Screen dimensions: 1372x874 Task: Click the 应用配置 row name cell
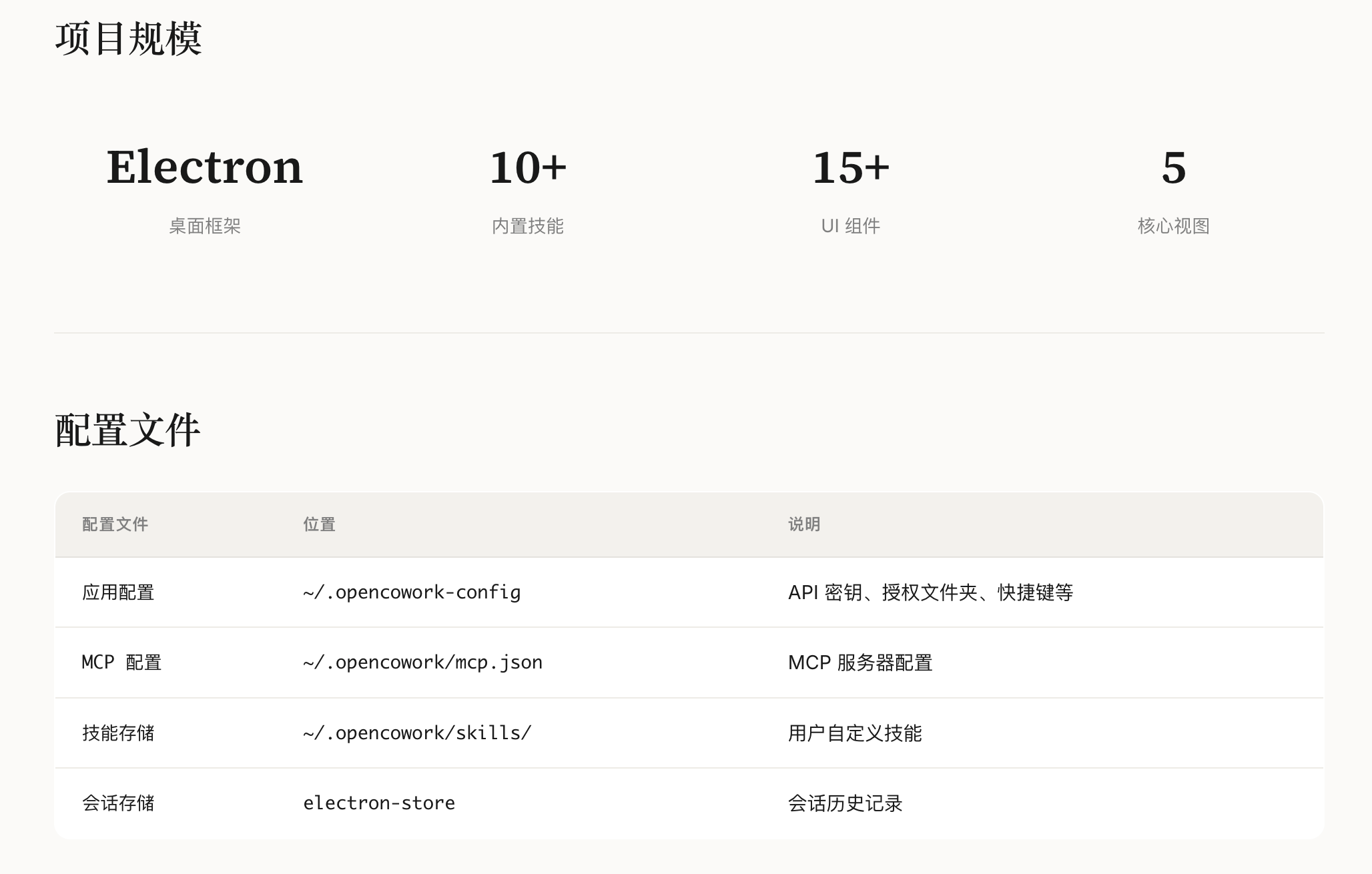coord(118,592)
